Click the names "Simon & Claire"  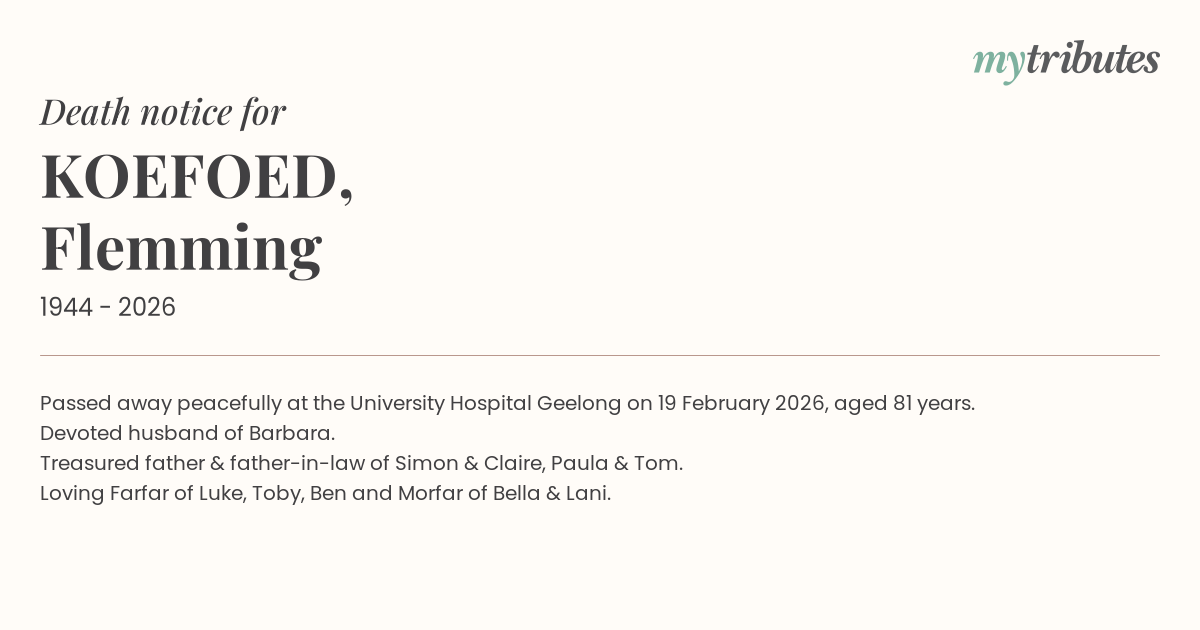tap(468, 463)
